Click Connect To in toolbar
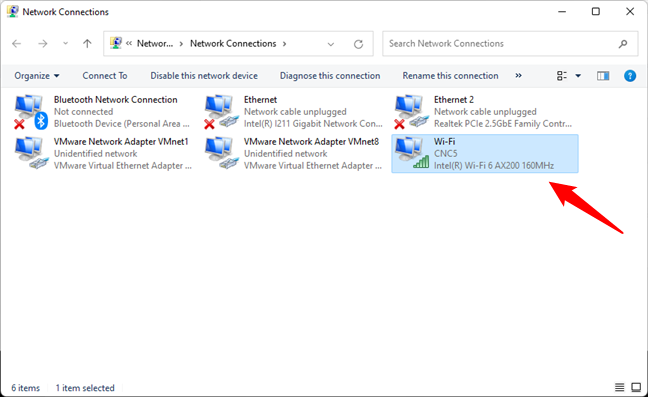 105,76
